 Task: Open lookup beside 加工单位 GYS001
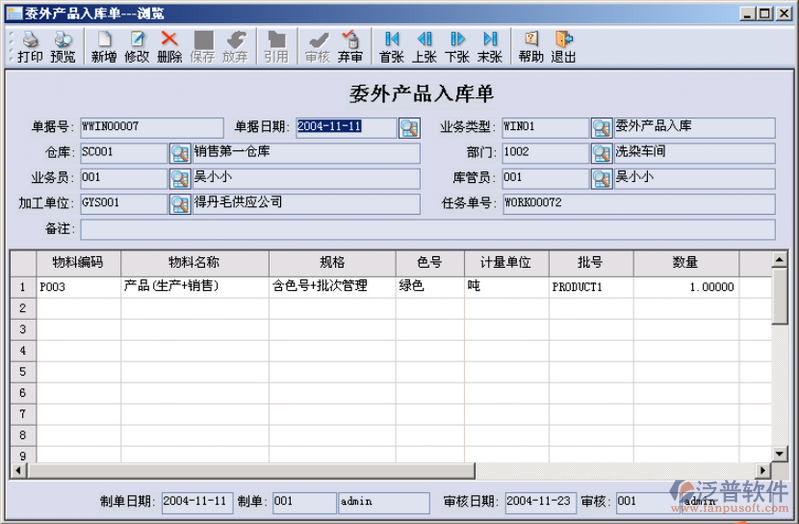(179, 203)
